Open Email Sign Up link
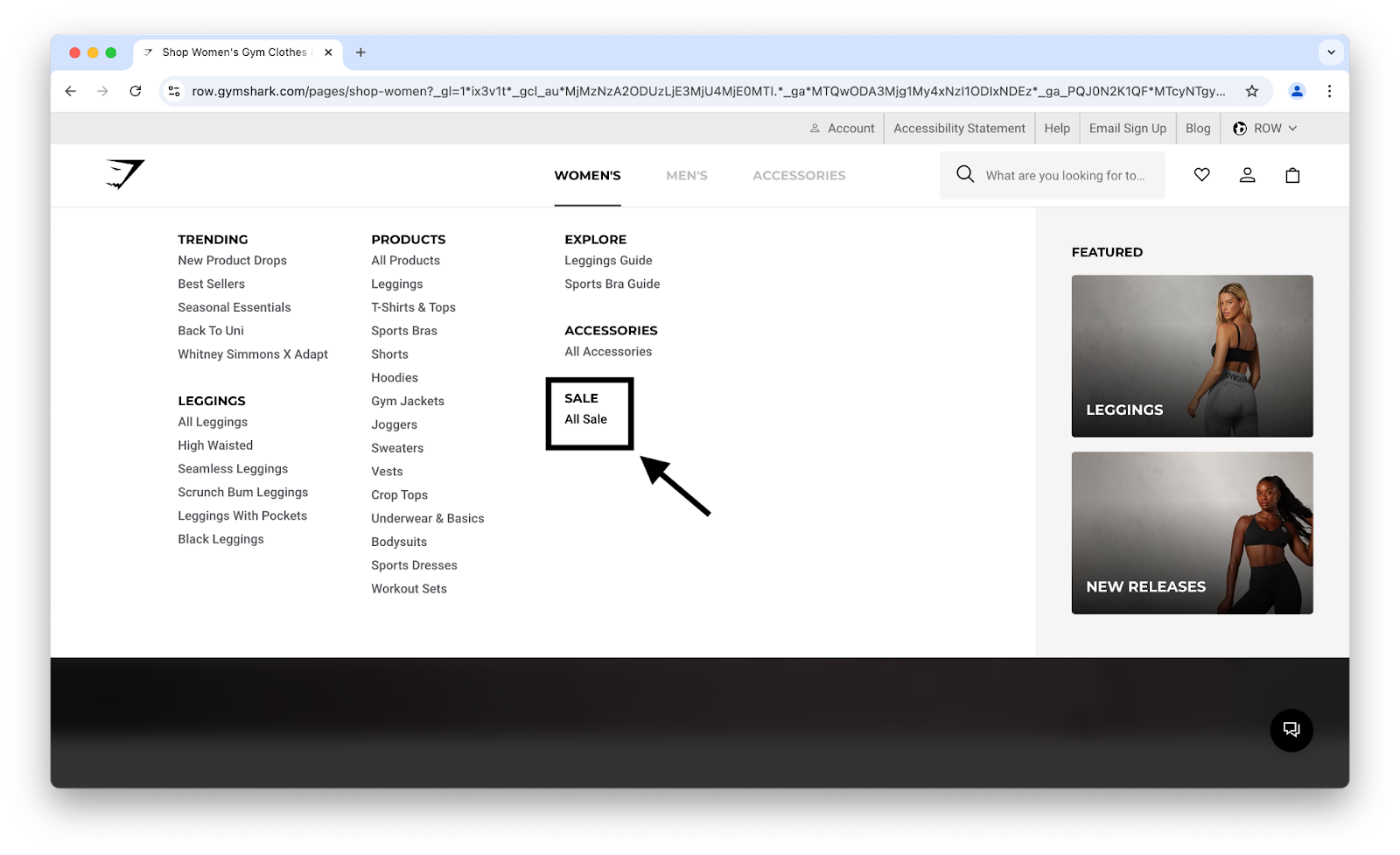The width and height of the screenshot is (1400, 855). pyautogui.click(x=1128, y=128)
